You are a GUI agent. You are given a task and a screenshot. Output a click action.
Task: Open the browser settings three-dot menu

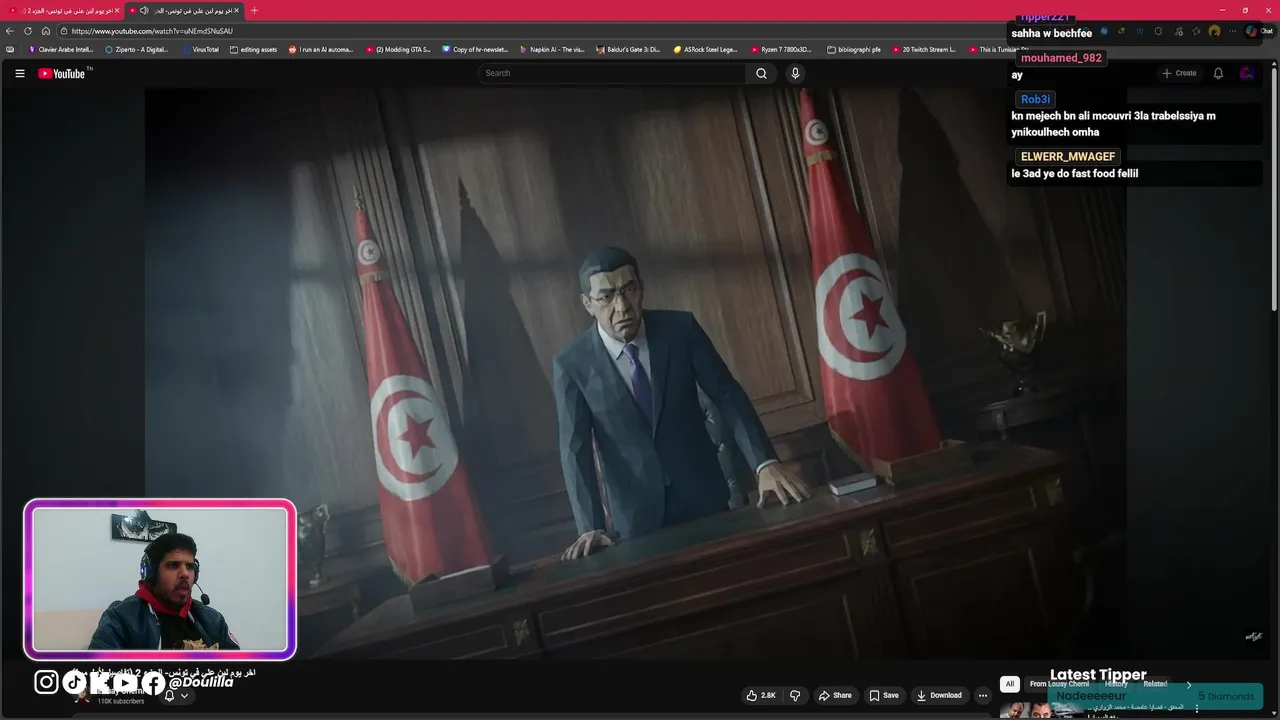[x=1232, y=31]
